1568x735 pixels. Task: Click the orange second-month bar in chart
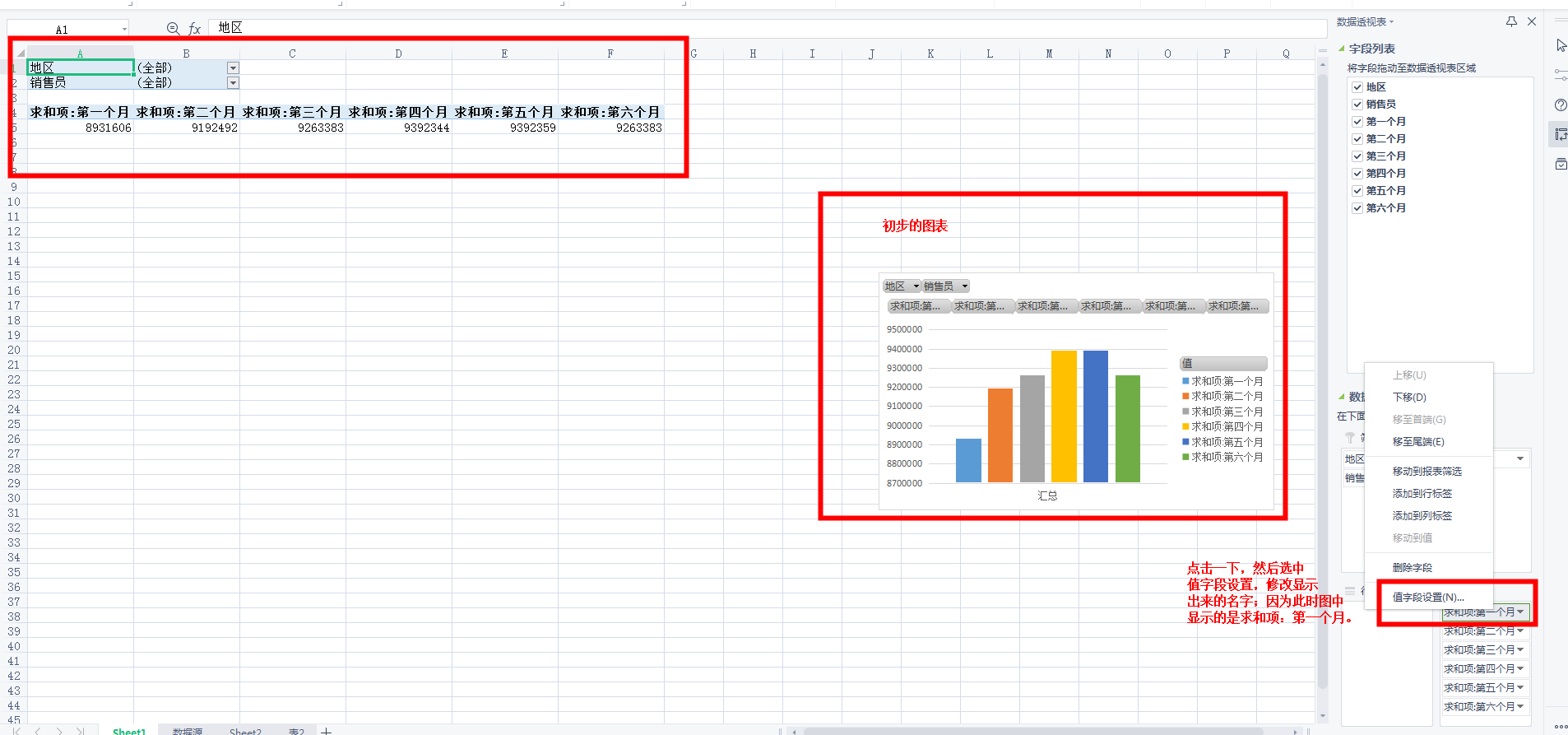(1000, 435)
